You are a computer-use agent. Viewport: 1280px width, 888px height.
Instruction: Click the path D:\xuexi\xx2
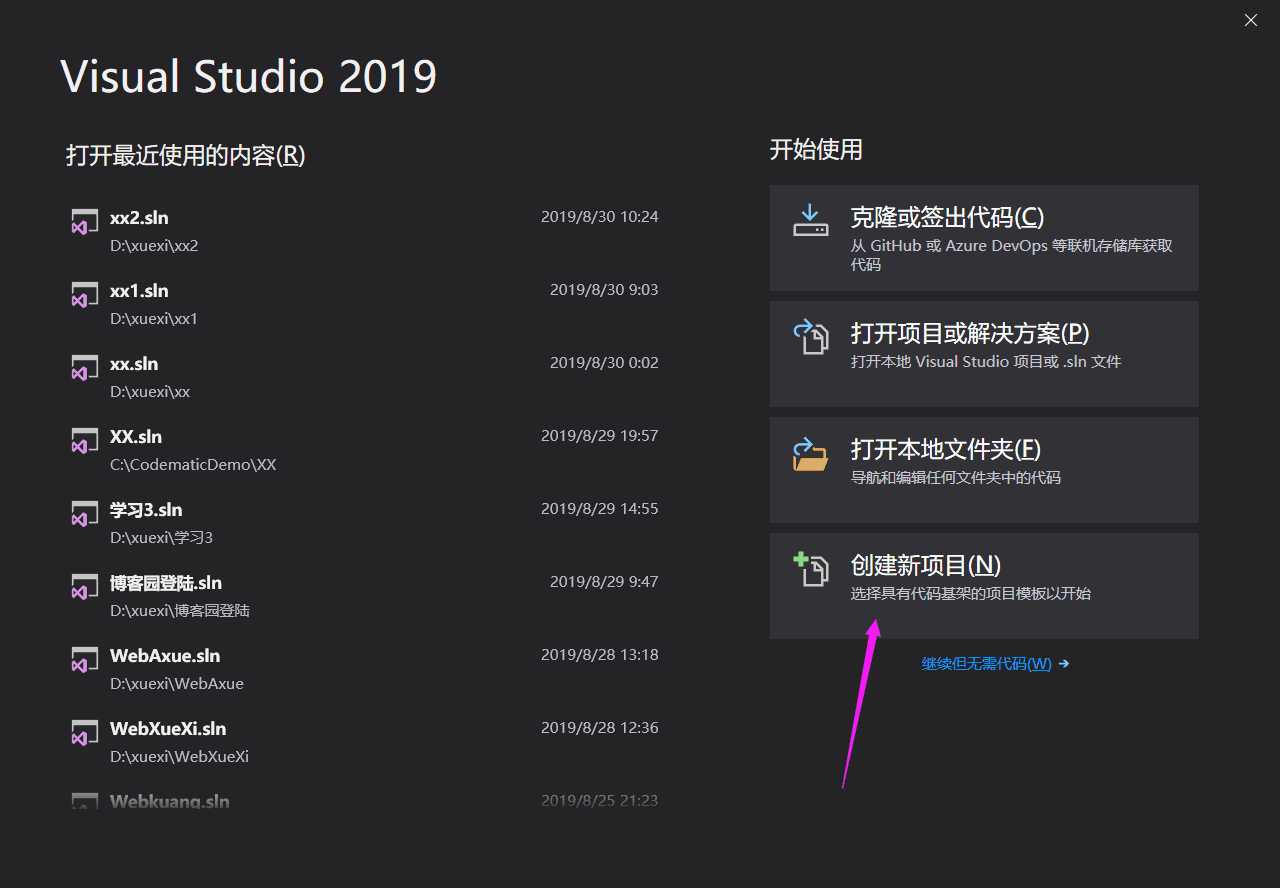tap(154, 246)
